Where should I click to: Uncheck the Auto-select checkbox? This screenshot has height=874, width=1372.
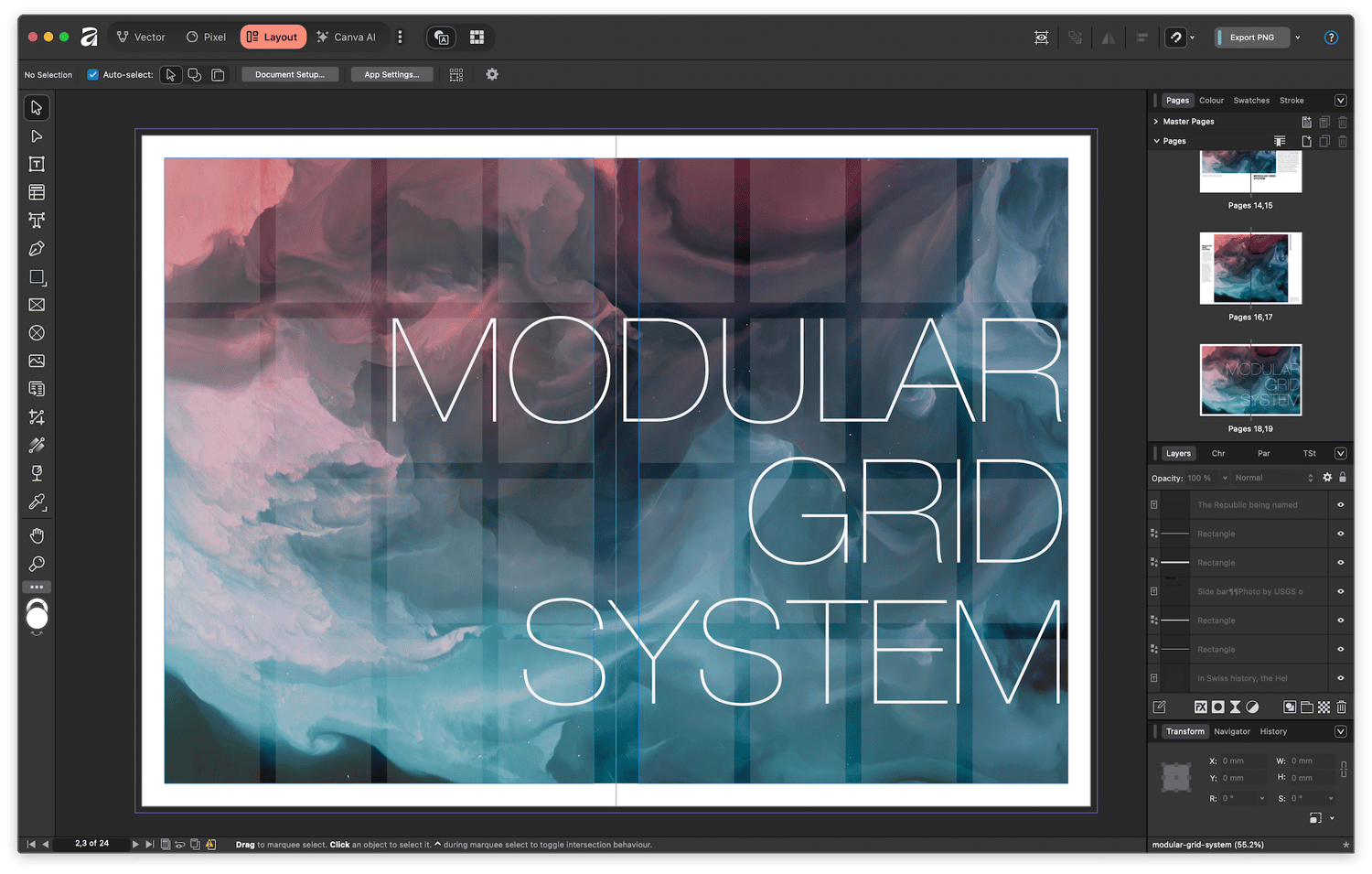pos(92,74)
